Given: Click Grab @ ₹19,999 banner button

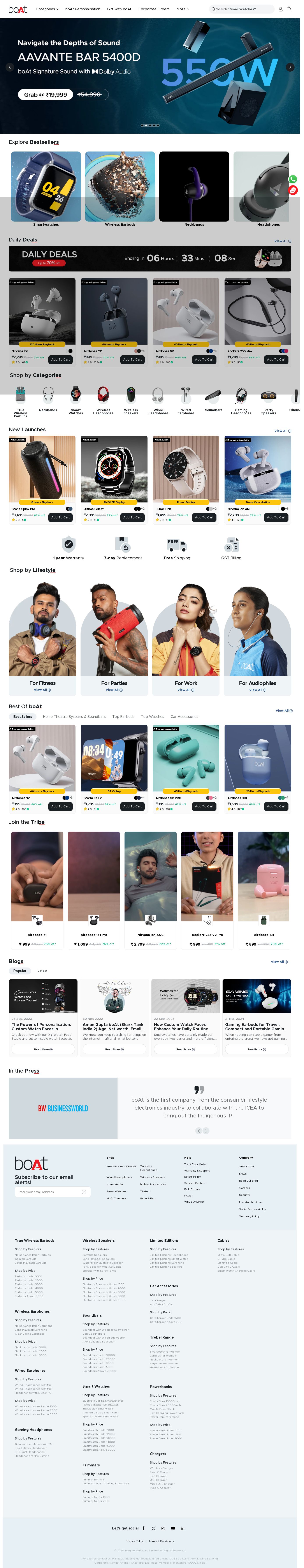Looking at the screenshot, I should [x=46, y=94].
